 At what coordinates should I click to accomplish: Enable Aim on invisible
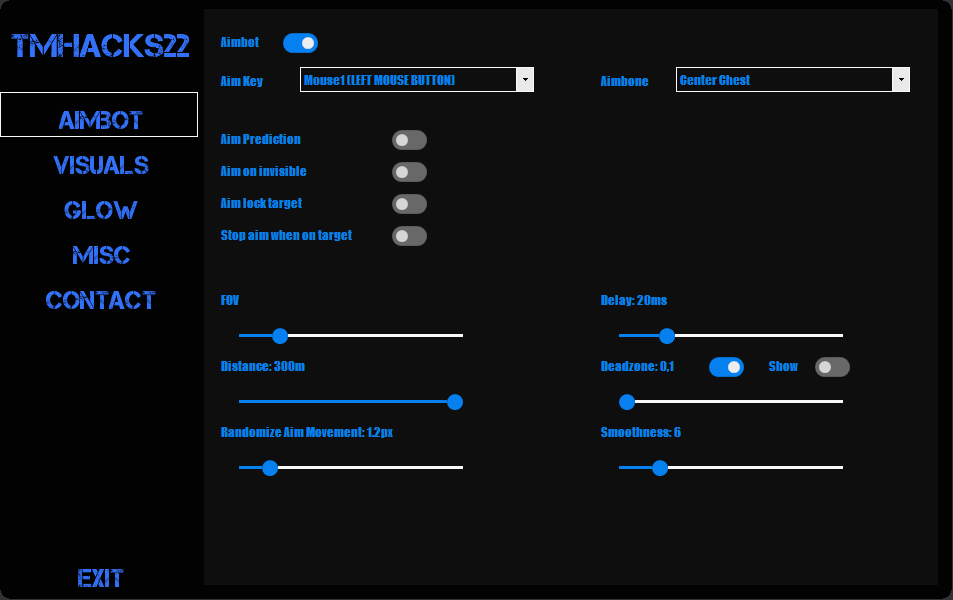[x=409, y=172]
